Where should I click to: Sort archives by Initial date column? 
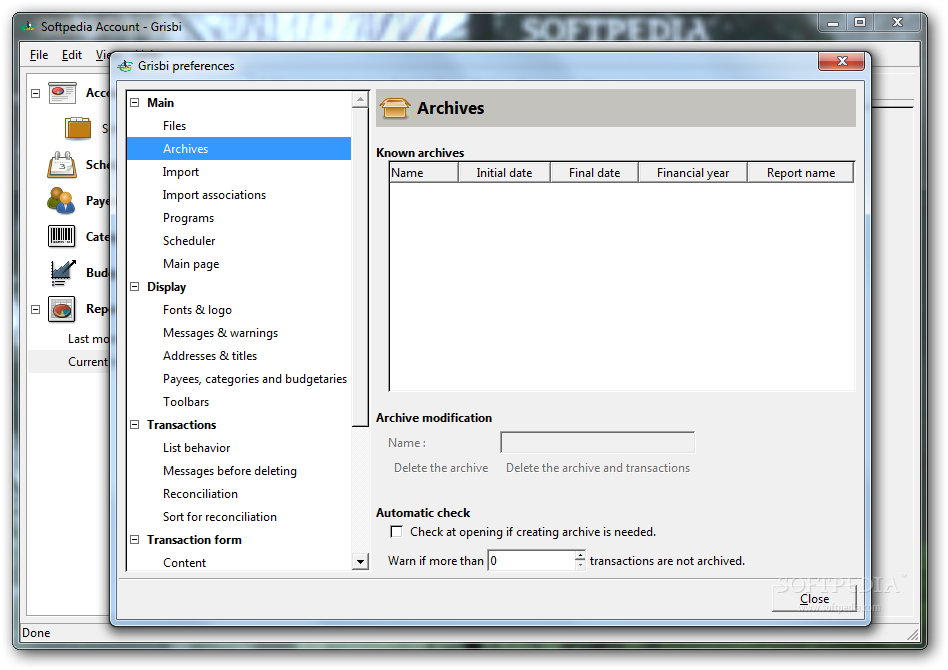[504, 172]
